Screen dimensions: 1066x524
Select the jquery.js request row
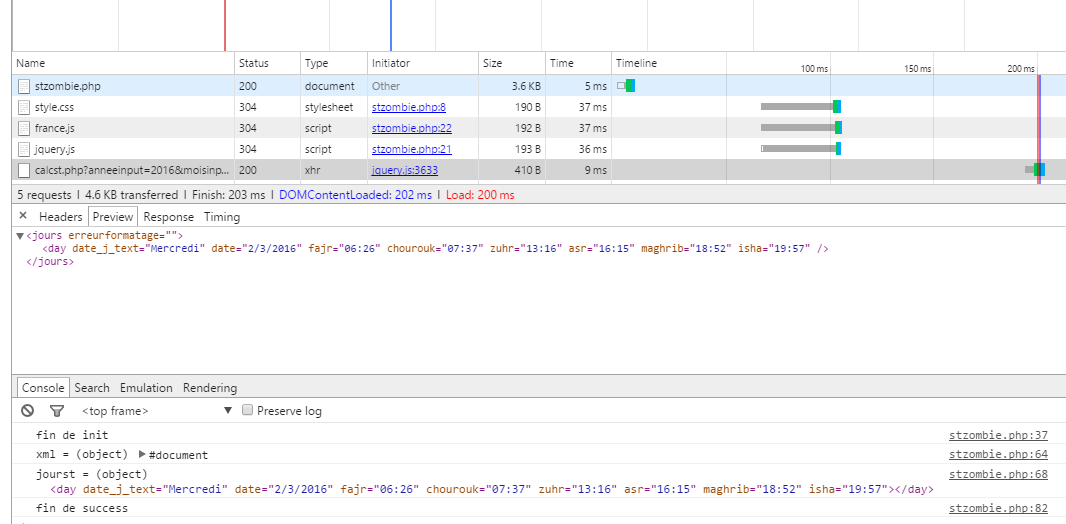click(538, 149)
